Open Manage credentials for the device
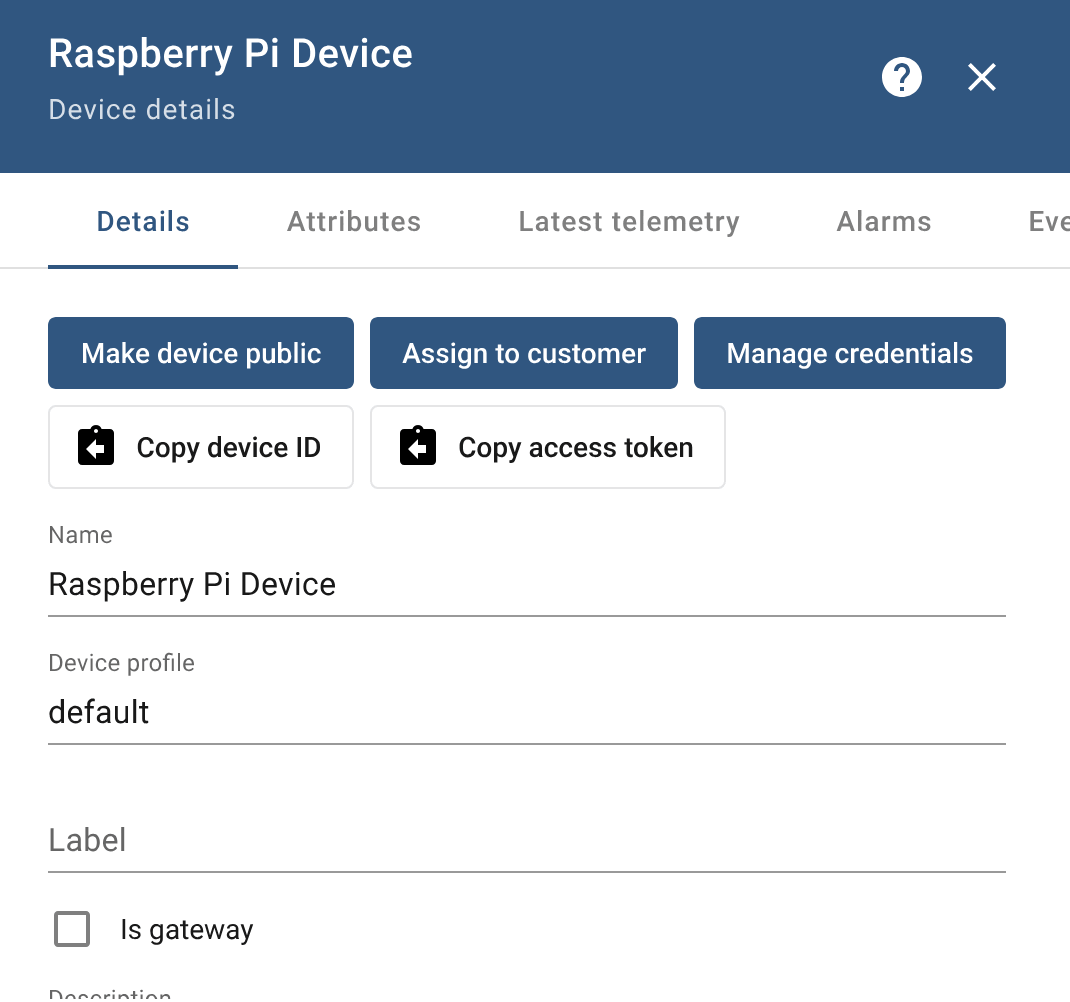The height and width of the screenshot is (1002, 1070). point(849,352)
